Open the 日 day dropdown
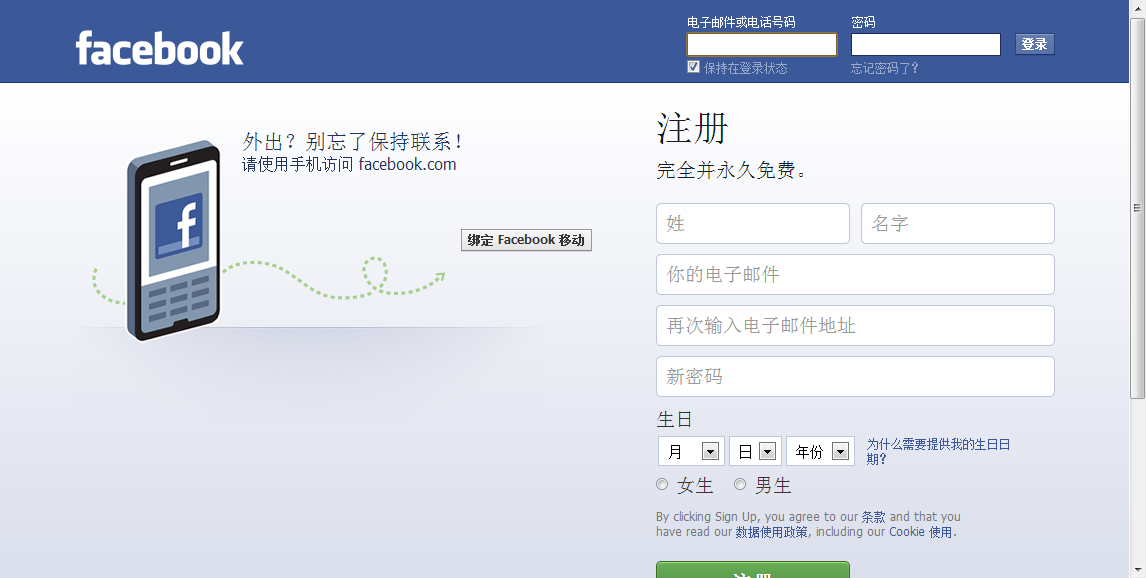The width and height of the screenshot is (1146, 578). point(755,451)
